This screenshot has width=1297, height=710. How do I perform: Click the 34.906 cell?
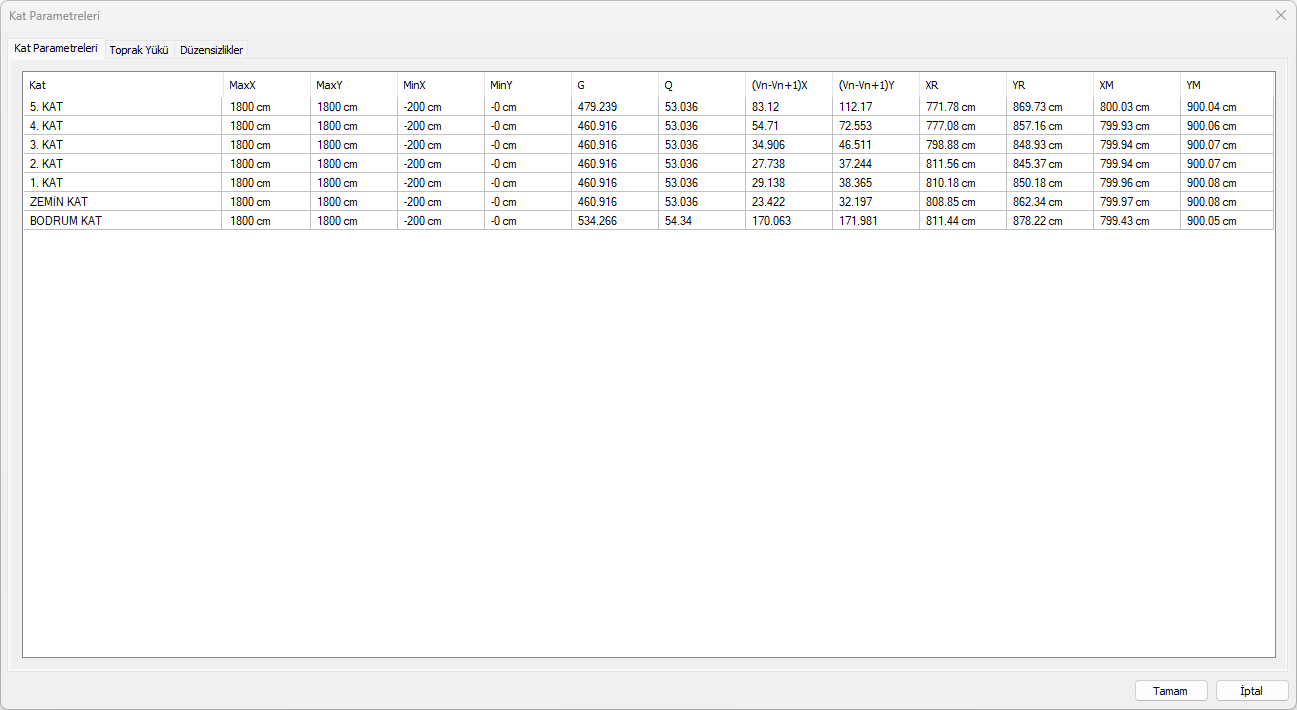(788, 145)
